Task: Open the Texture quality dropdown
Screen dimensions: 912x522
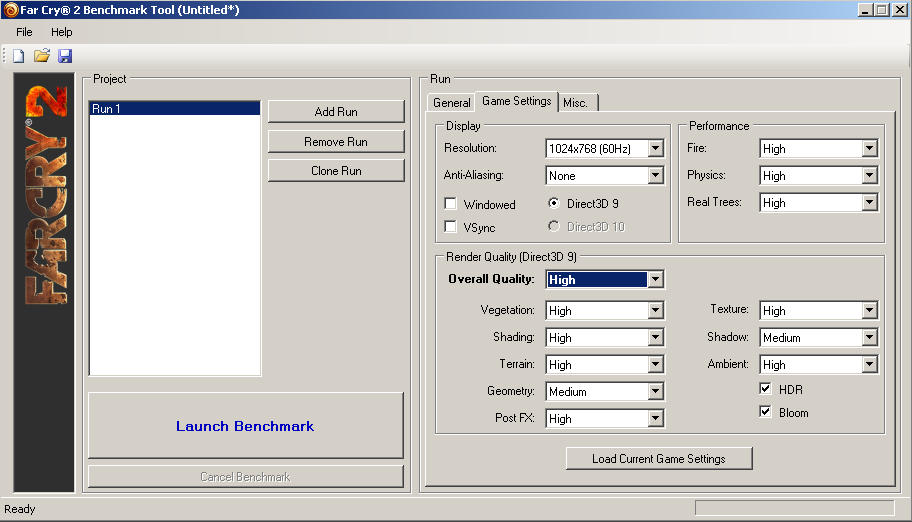Action: [x=819, y=311]
